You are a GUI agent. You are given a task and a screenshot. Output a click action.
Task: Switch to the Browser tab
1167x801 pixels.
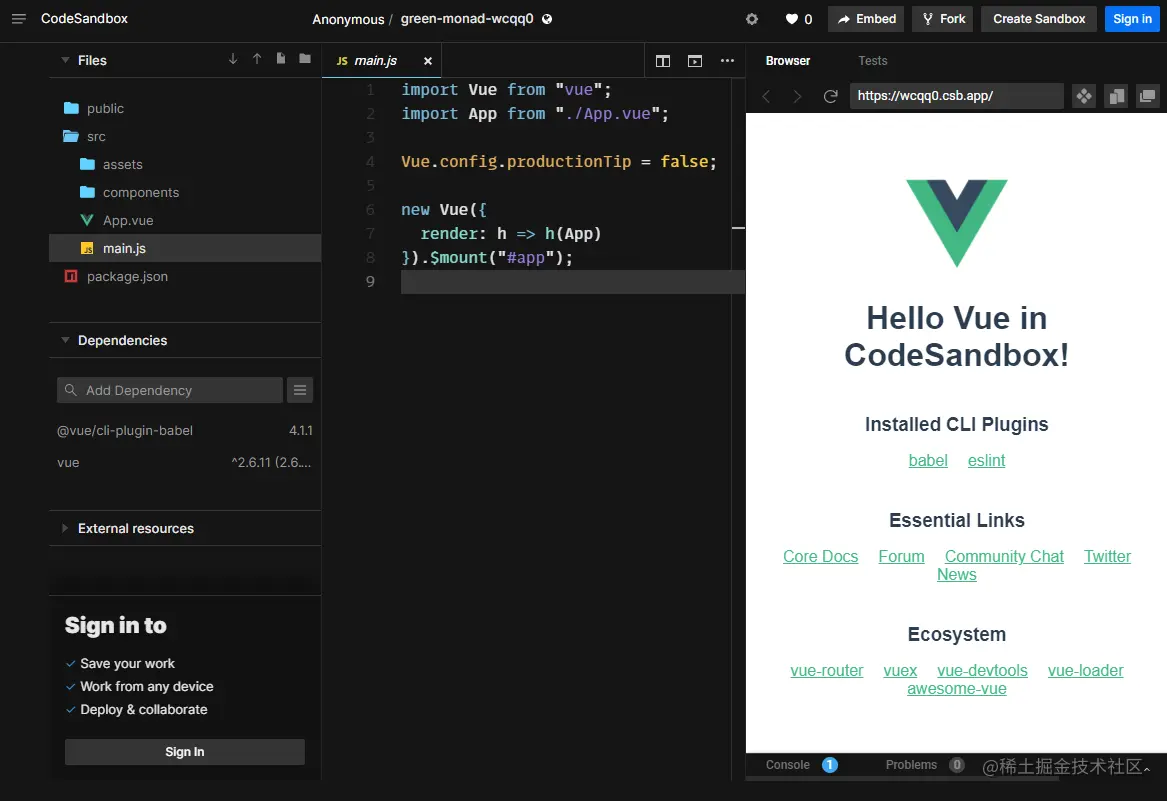[x=787, y=61]
